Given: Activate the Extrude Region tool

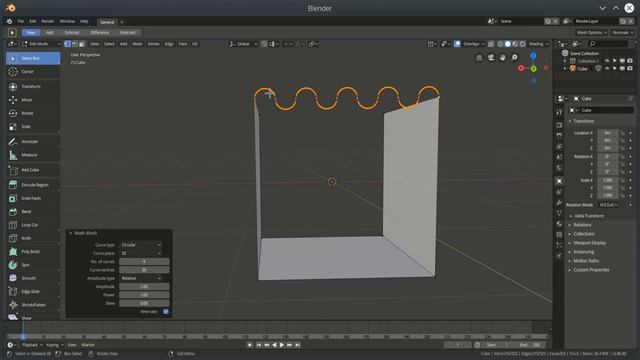Looking at the screenshot, I should point(33,185).
